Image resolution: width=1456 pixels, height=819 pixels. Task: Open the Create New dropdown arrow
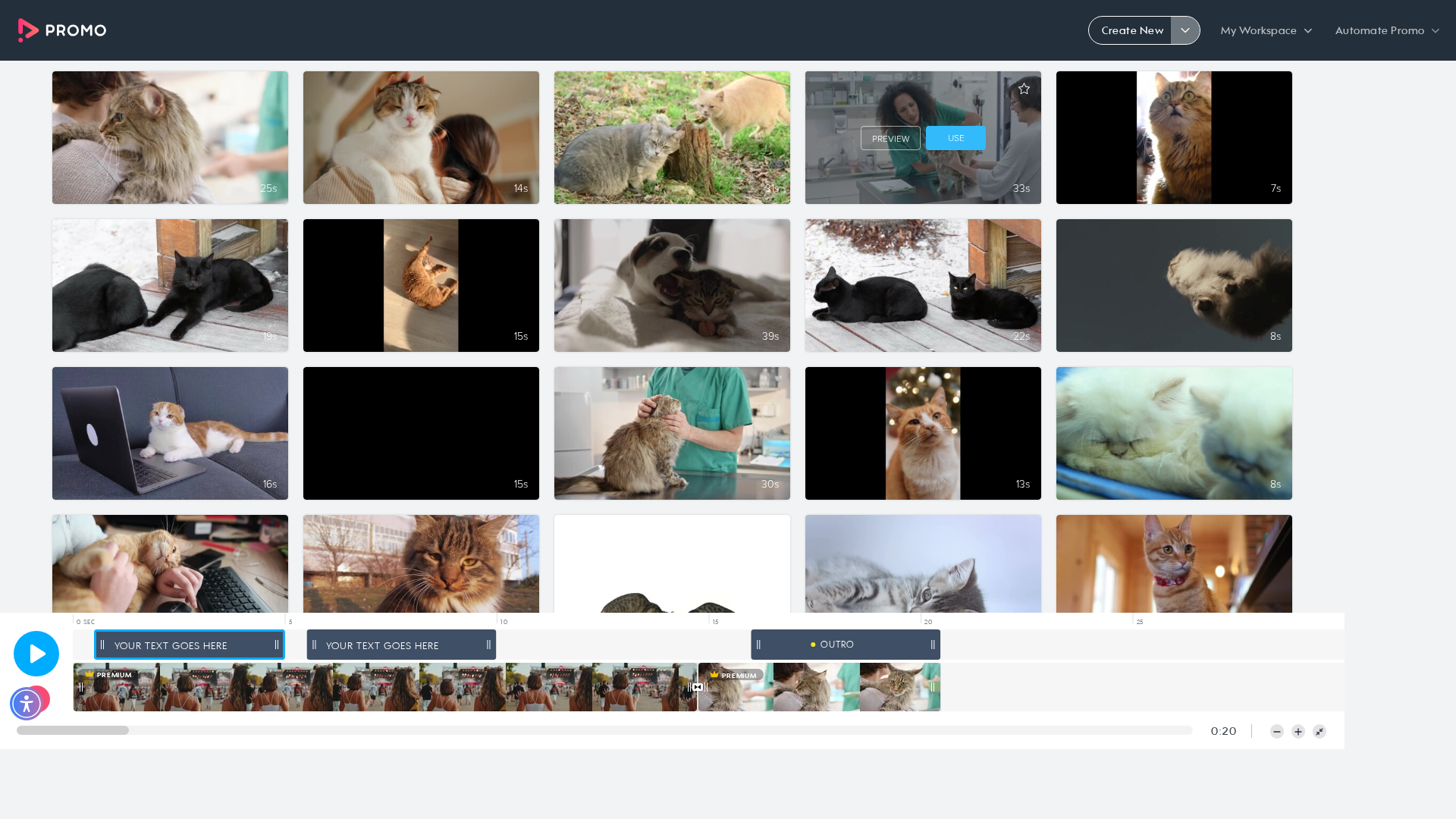[x=1185, y=30]
